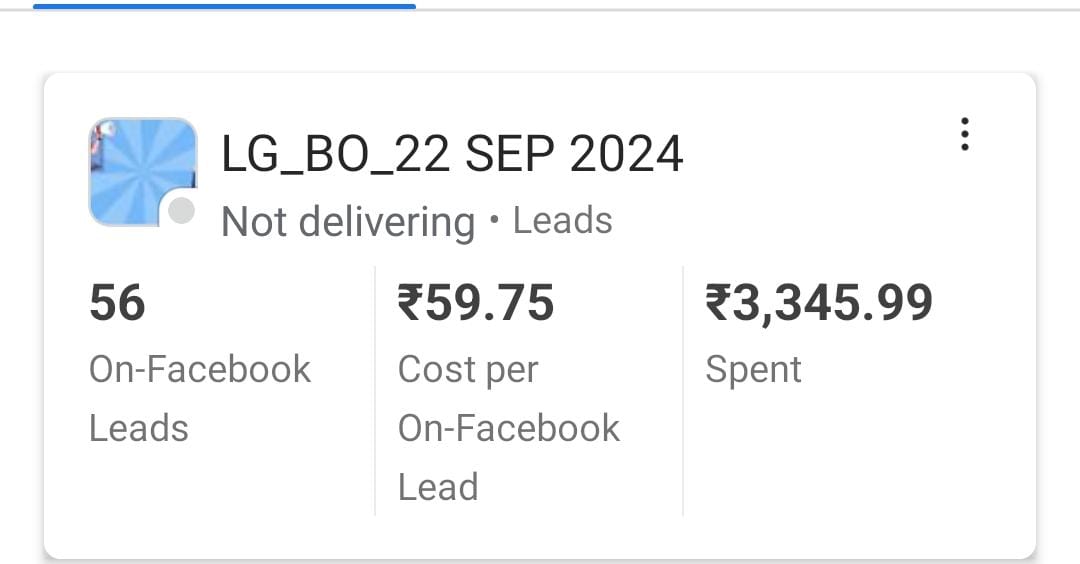Click divider between cost and spent columns

point(683,390)
